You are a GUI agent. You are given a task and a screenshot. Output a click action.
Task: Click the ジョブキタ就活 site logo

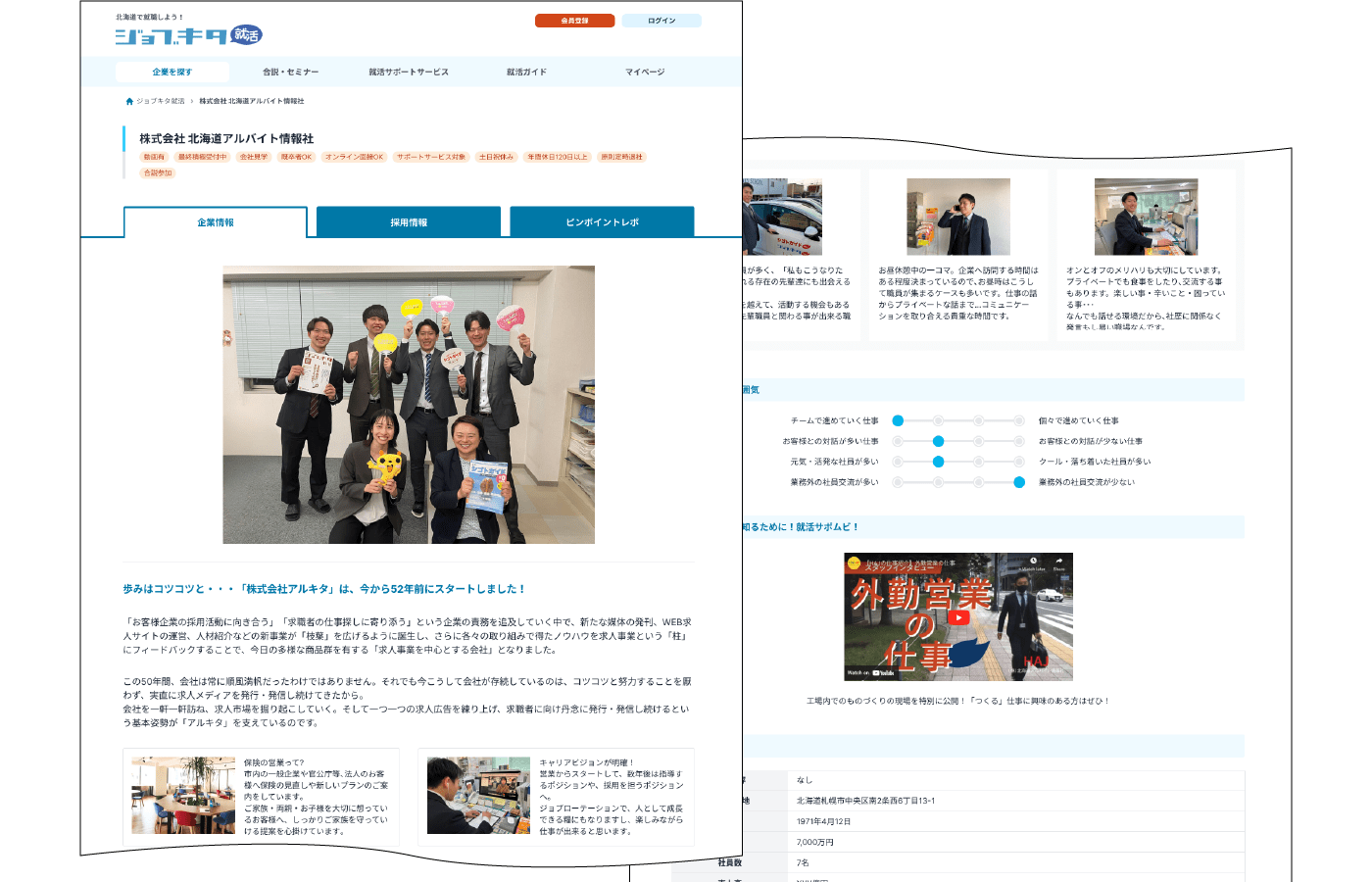click(188, 36)
